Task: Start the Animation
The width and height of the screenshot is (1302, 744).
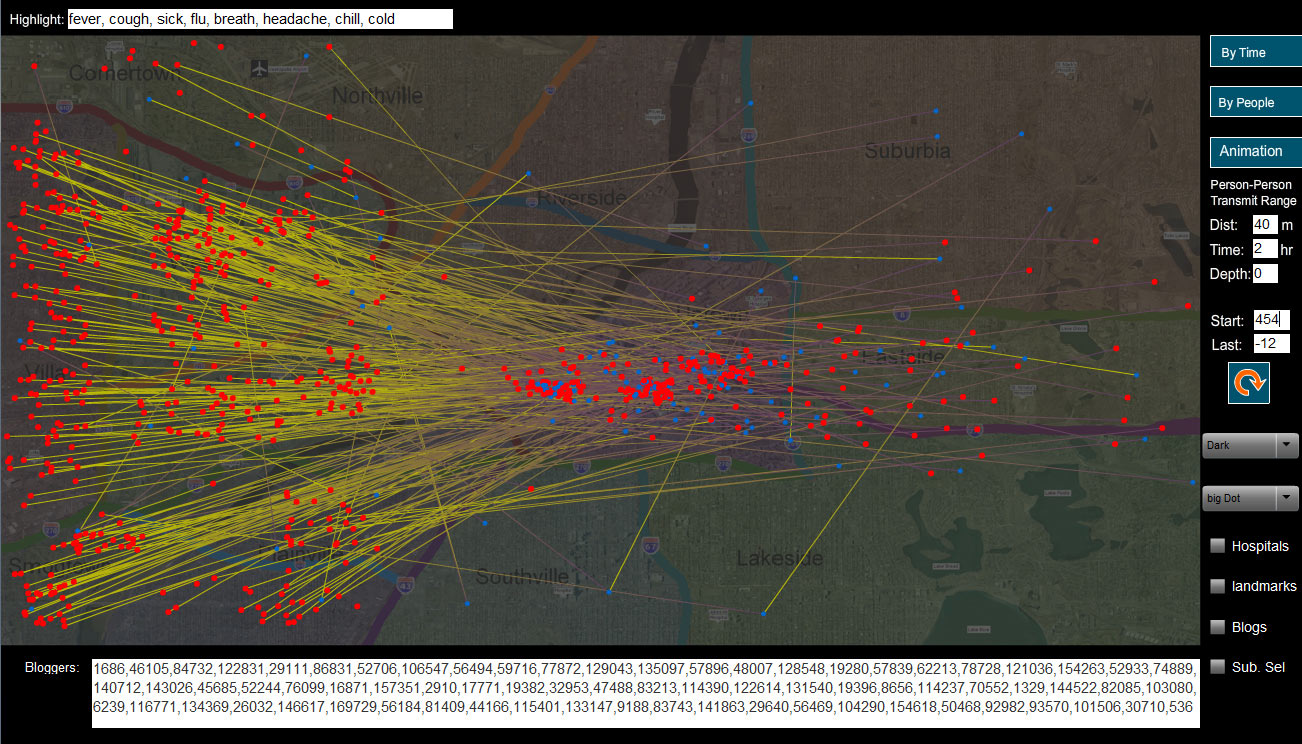Action: click(x=1256, y=151)
